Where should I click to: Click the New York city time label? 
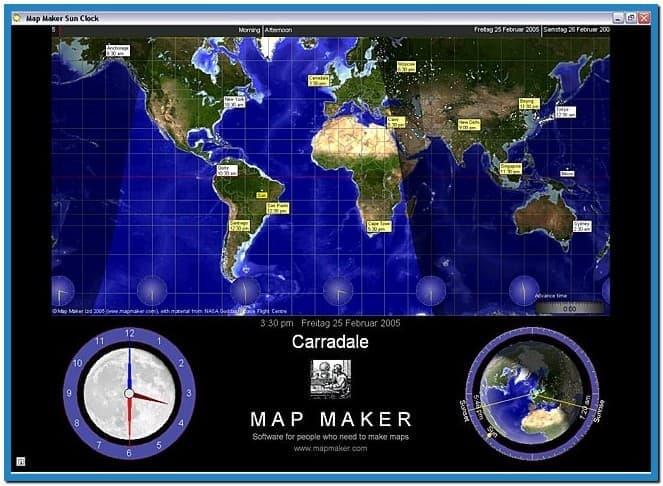point(235,102)
